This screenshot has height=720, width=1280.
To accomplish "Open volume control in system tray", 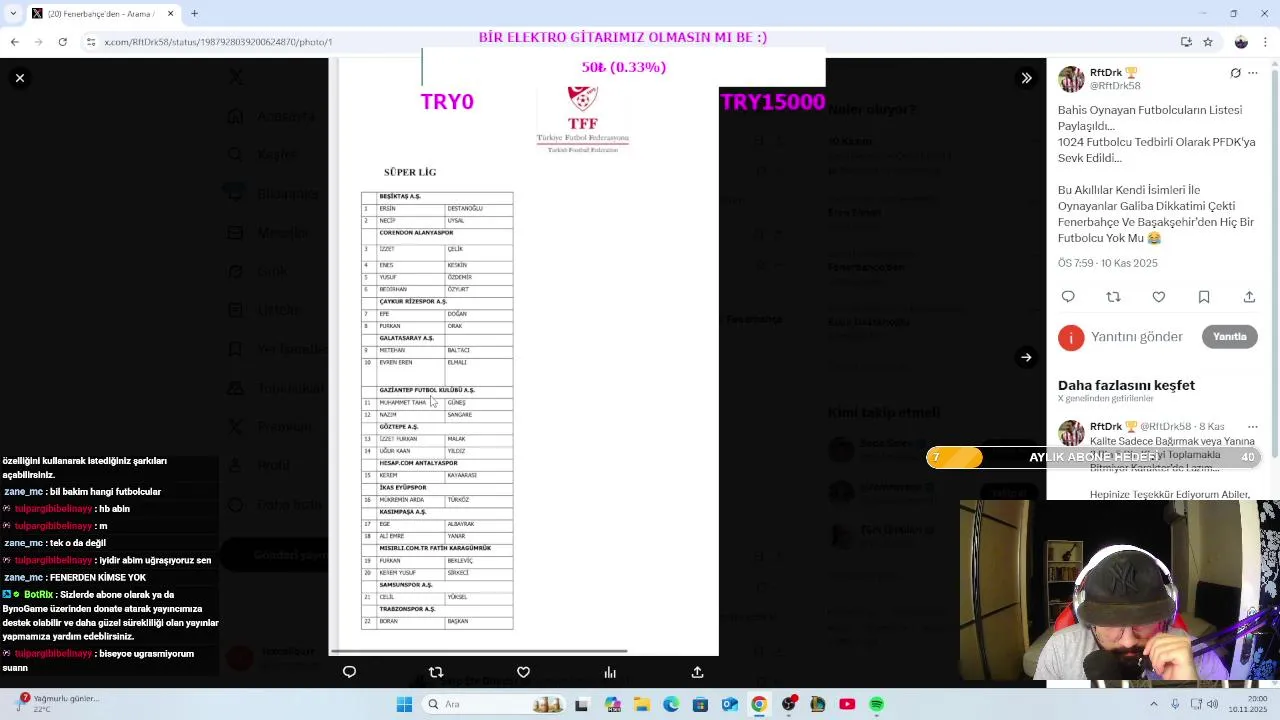I will [1212, 704].
